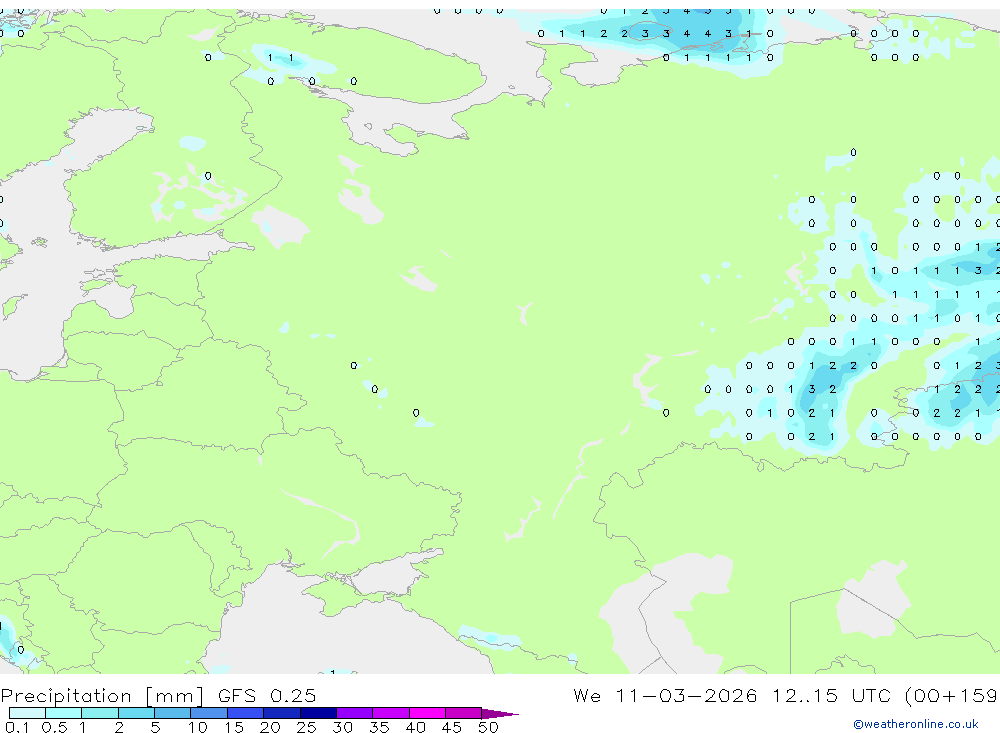Screen dimensions: 1000x733
Task: Click the '0.1' legend scale label
Action: pyautogui.click(x=17, y=727)
